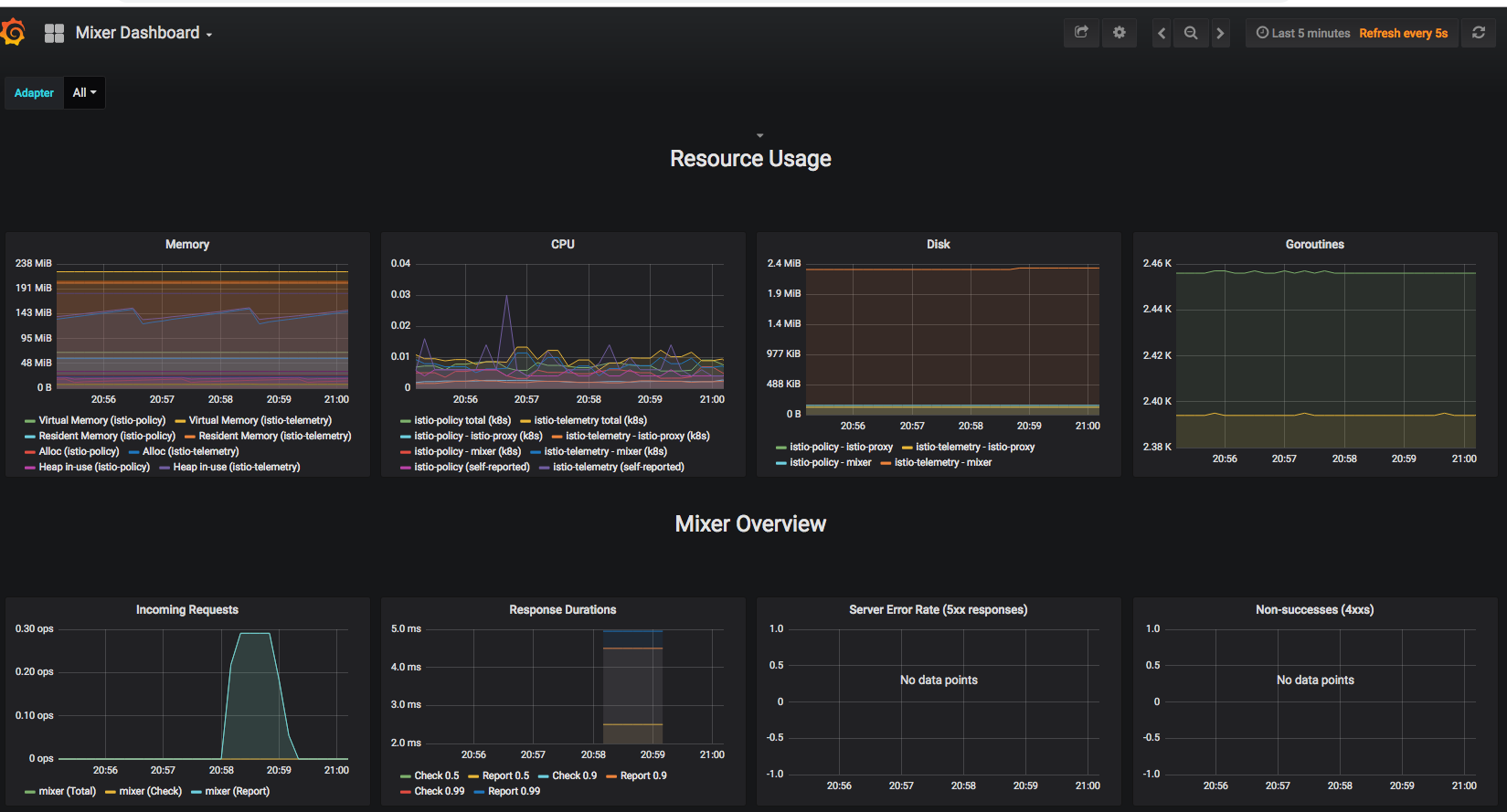This screenshot has height=812, width=1507.
Task: Shift time range backward with left arrow
Action: click(x=1162, y=33)
